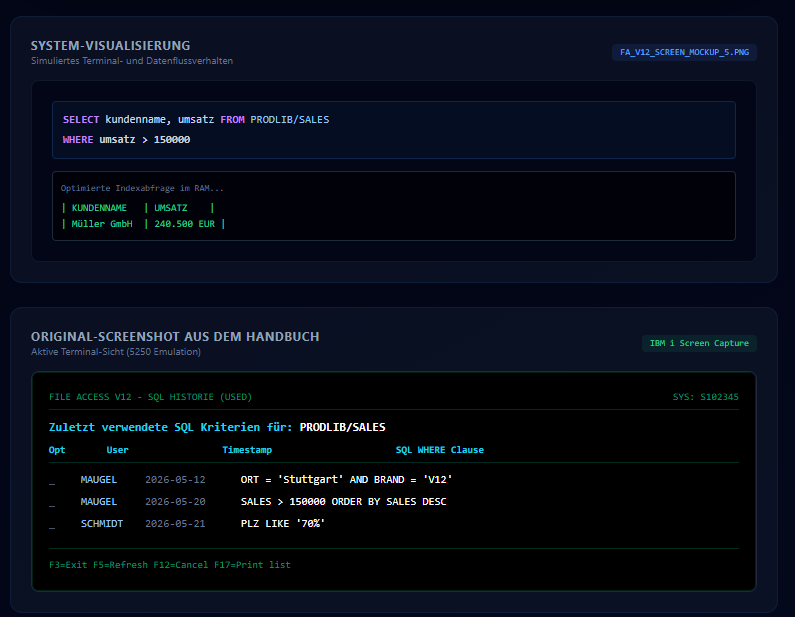
Task: Click the FA_V12_SCREEN_MOCKUP_5.PNG badge
Action: (684, 52)
